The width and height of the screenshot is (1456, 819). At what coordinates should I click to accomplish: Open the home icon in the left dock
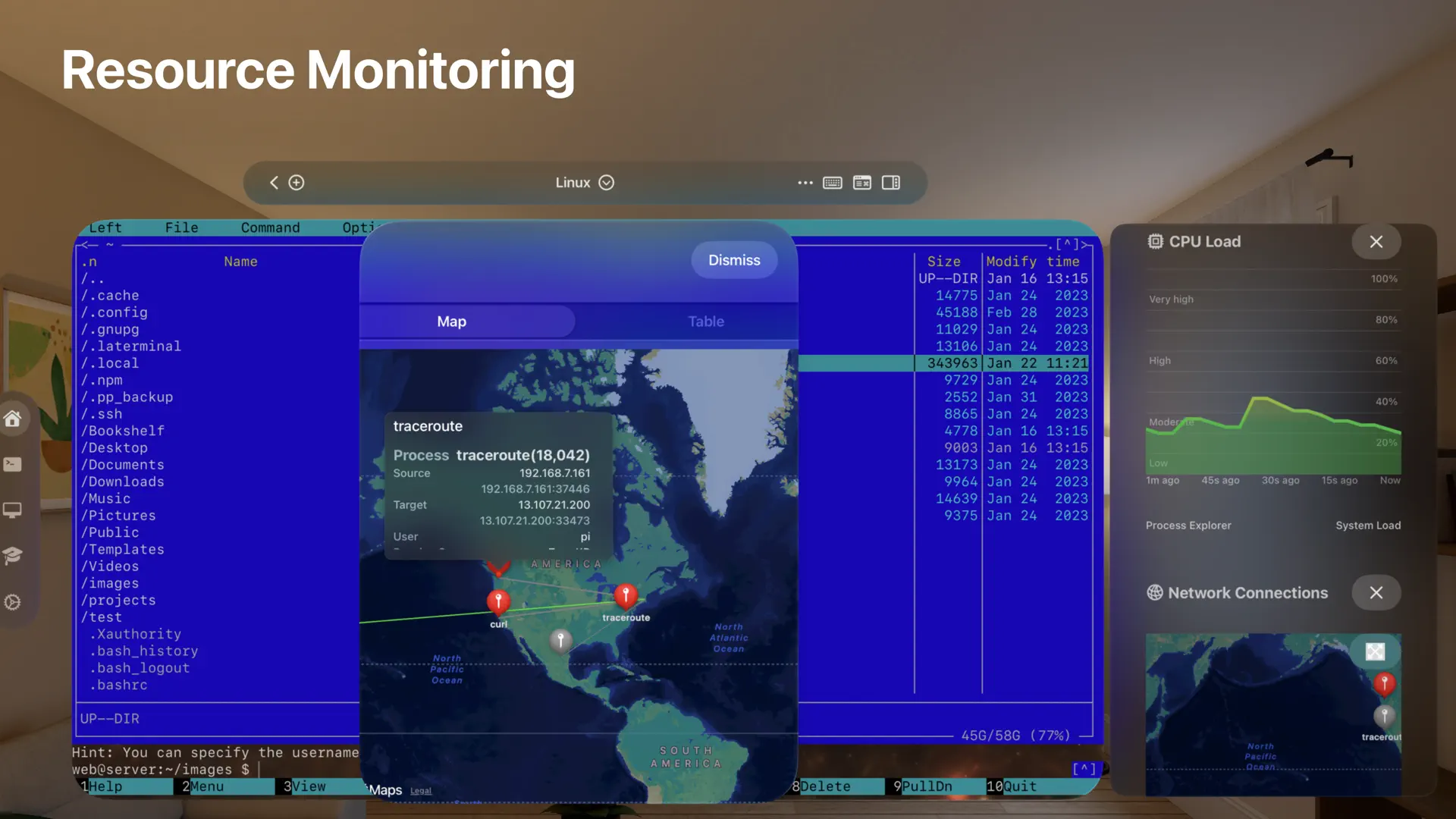(14, 418)
